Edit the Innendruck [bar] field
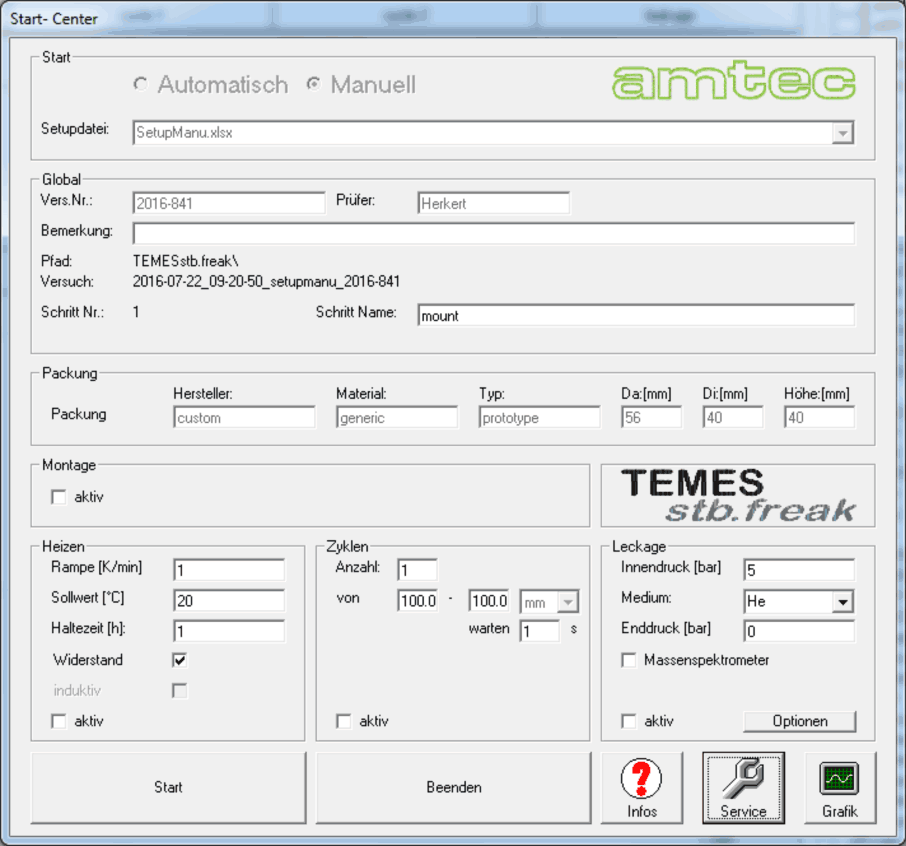 coord(799,570)
